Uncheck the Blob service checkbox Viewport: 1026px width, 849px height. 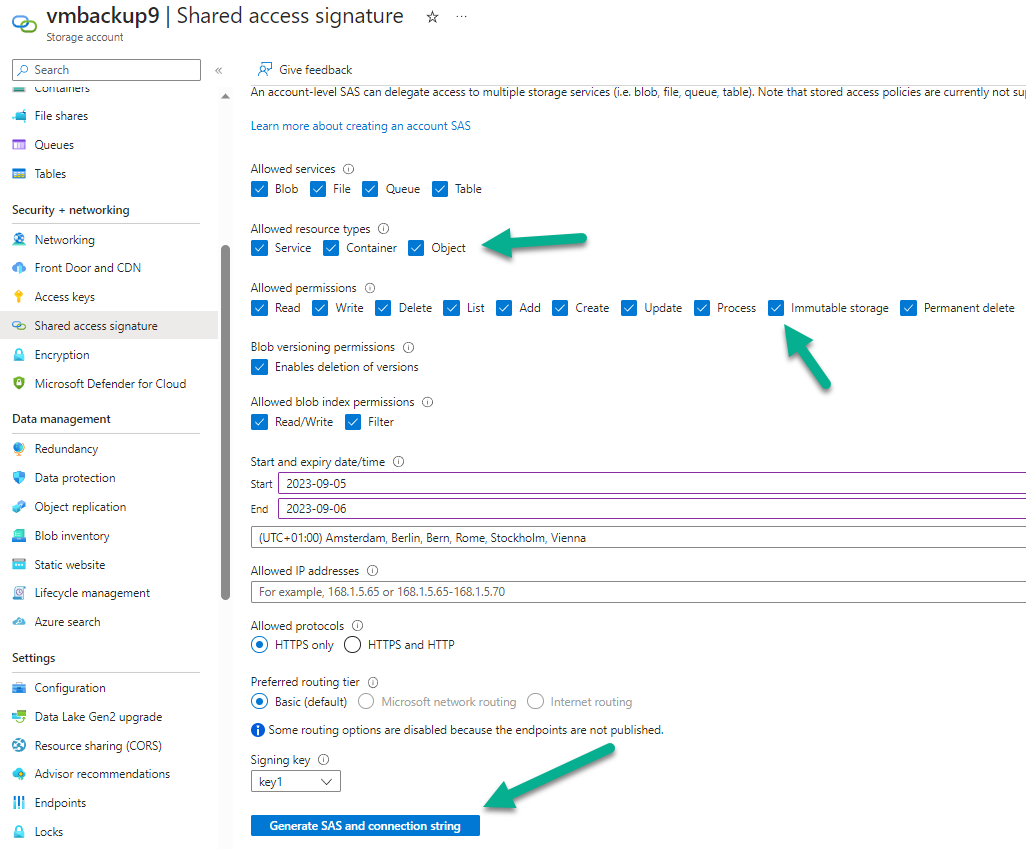tap(259, 189)
